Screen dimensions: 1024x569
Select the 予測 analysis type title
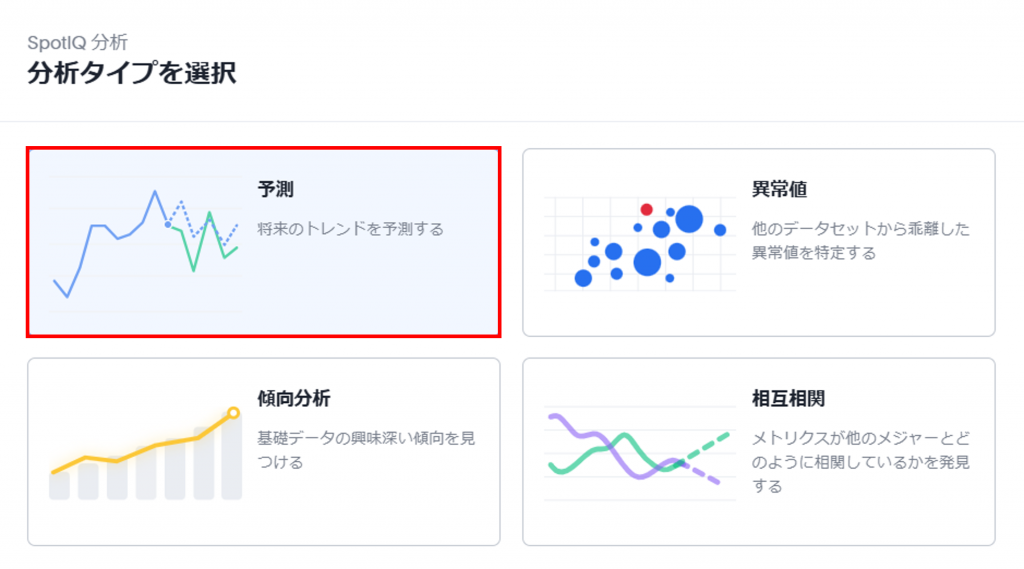[275, 189]
